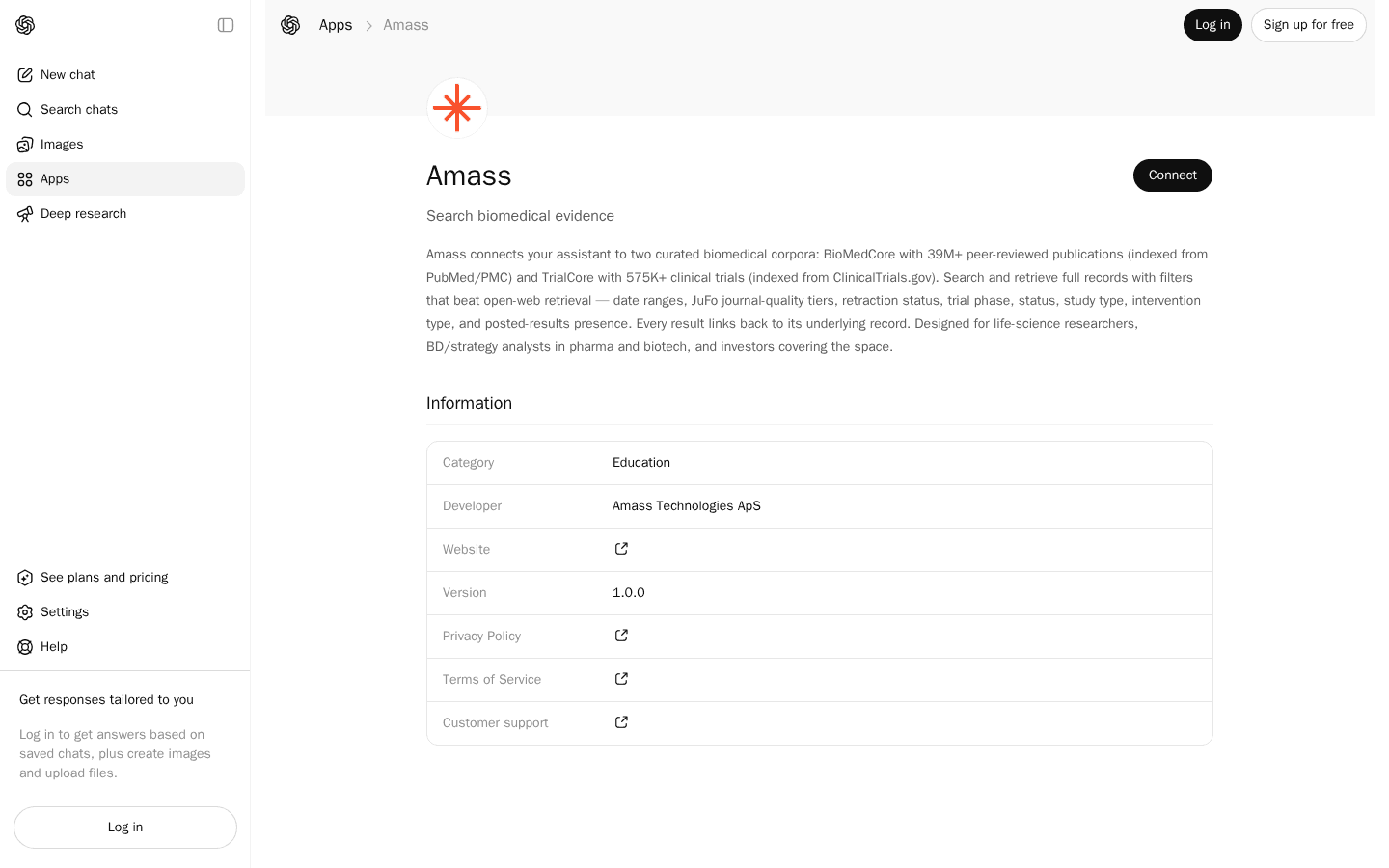Open the Terms of Service link icon

click(621, 679)
